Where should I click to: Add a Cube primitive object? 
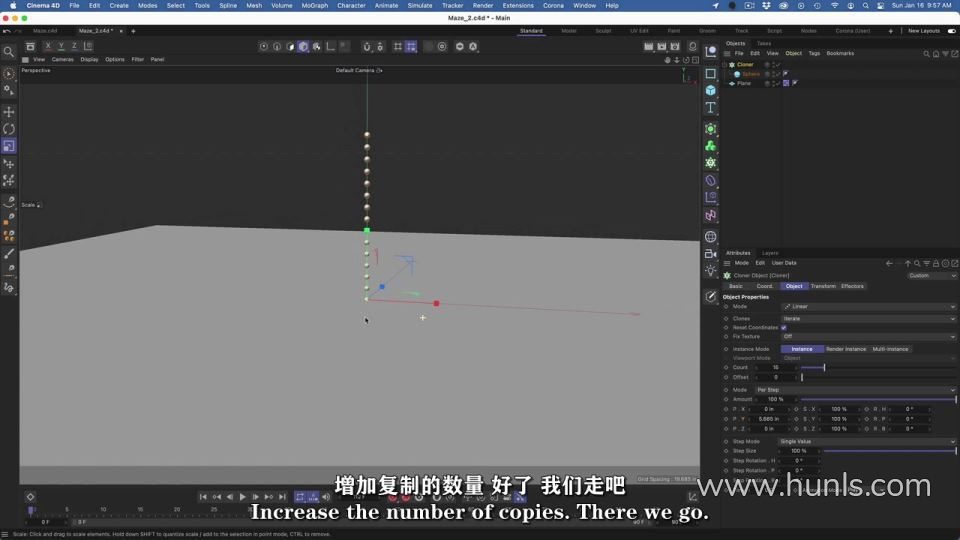coord(710,90)
